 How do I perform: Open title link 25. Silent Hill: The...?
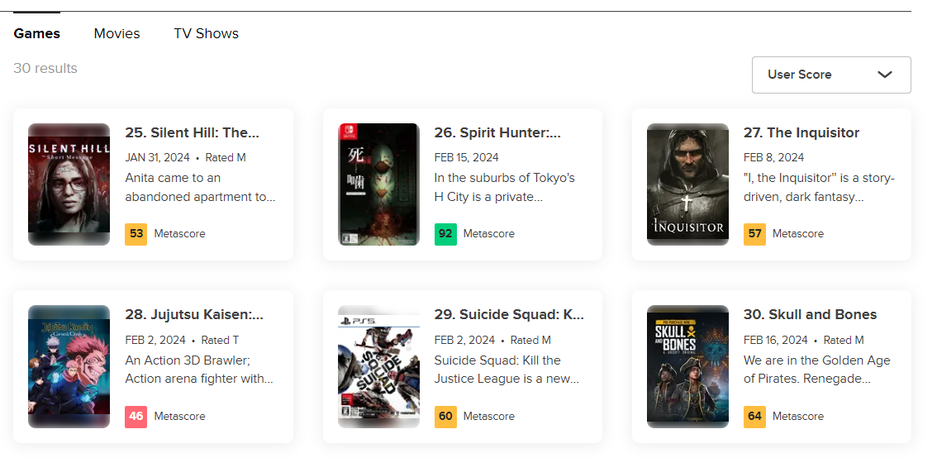[192, 133]
